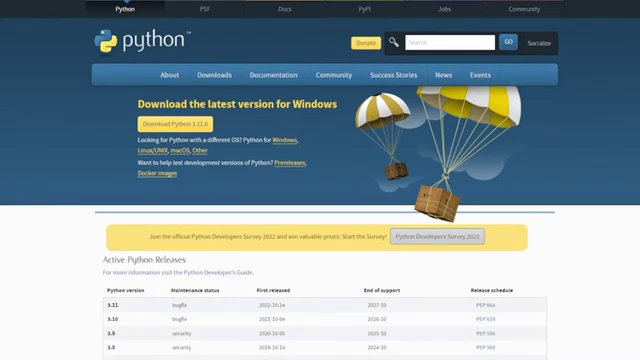This screenshot has height=360, width=640.
Task: Go to the PyPI top tab
Action: coord(364,9)
